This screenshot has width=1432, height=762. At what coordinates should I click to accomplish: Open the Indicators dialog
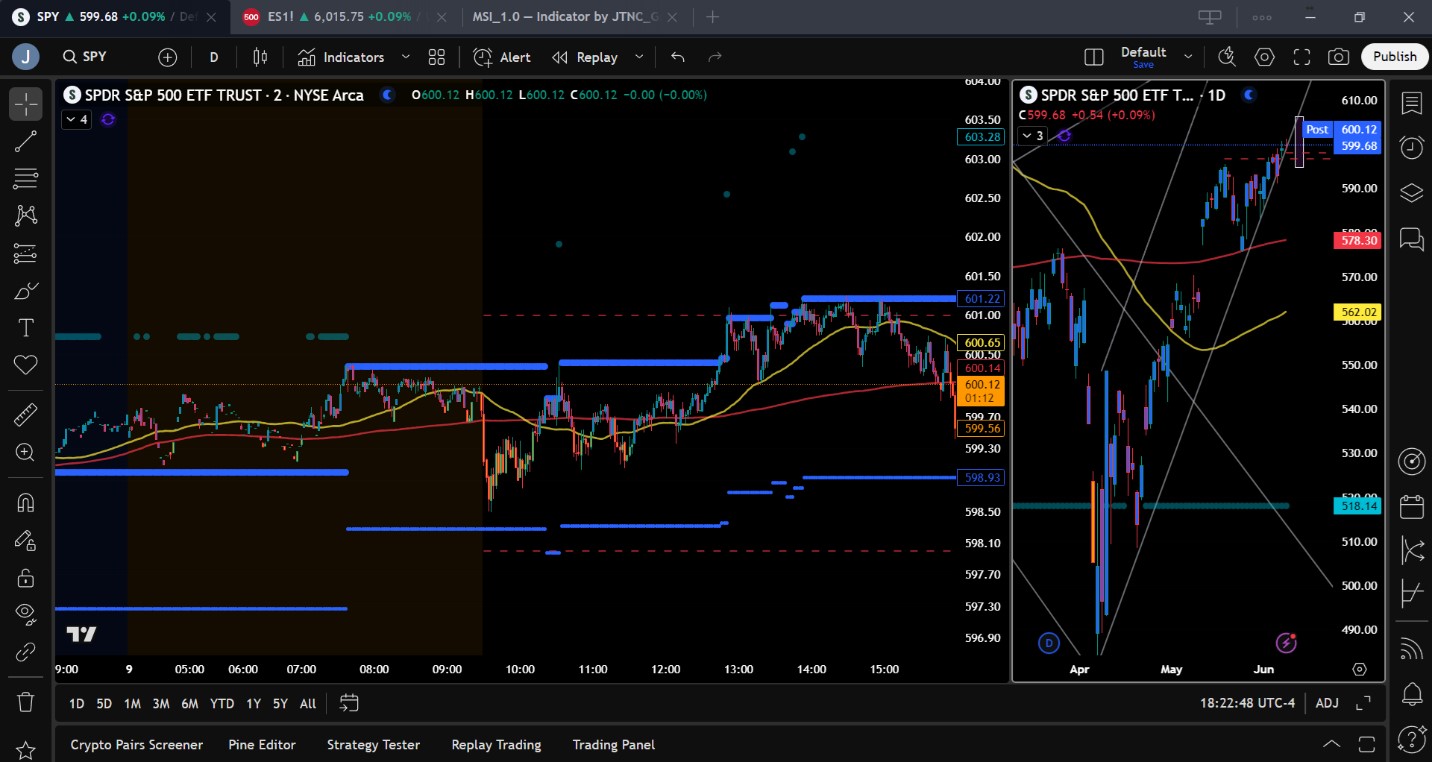click(x=341, y=57)
